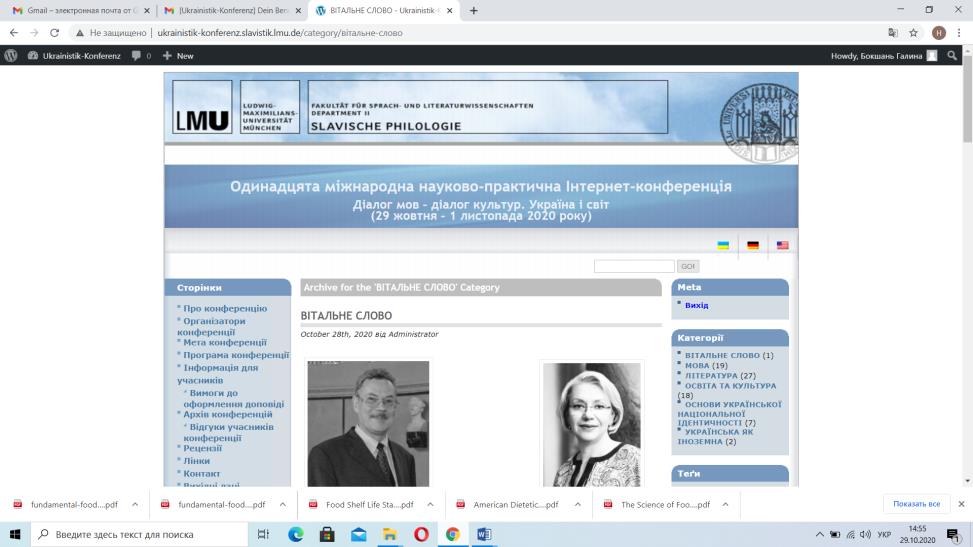The image size is (973, 547).
Task: Open УКРАЇНСЬКА ЯК ІНОЗЕМНА category
Action: (x=715, y=436)
